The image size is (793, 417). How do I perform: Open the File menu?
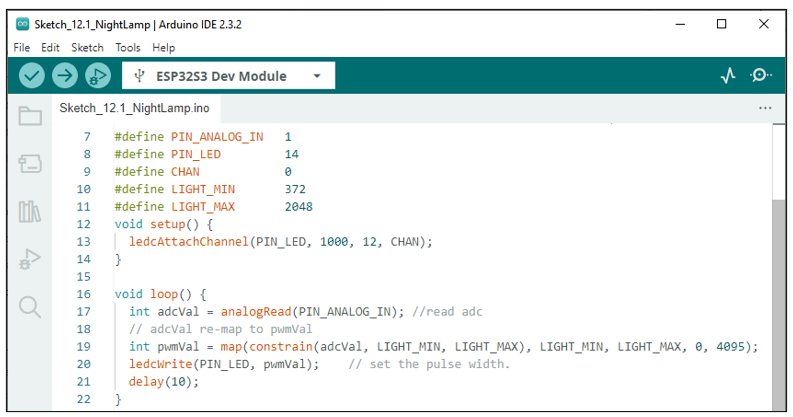pos(22,48)
